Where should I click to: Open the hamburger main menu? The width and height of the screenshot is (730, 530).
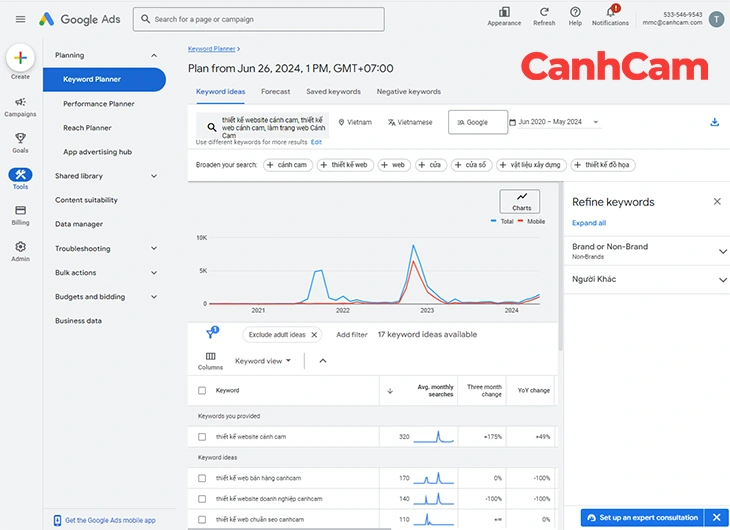(x=20, y=19)
